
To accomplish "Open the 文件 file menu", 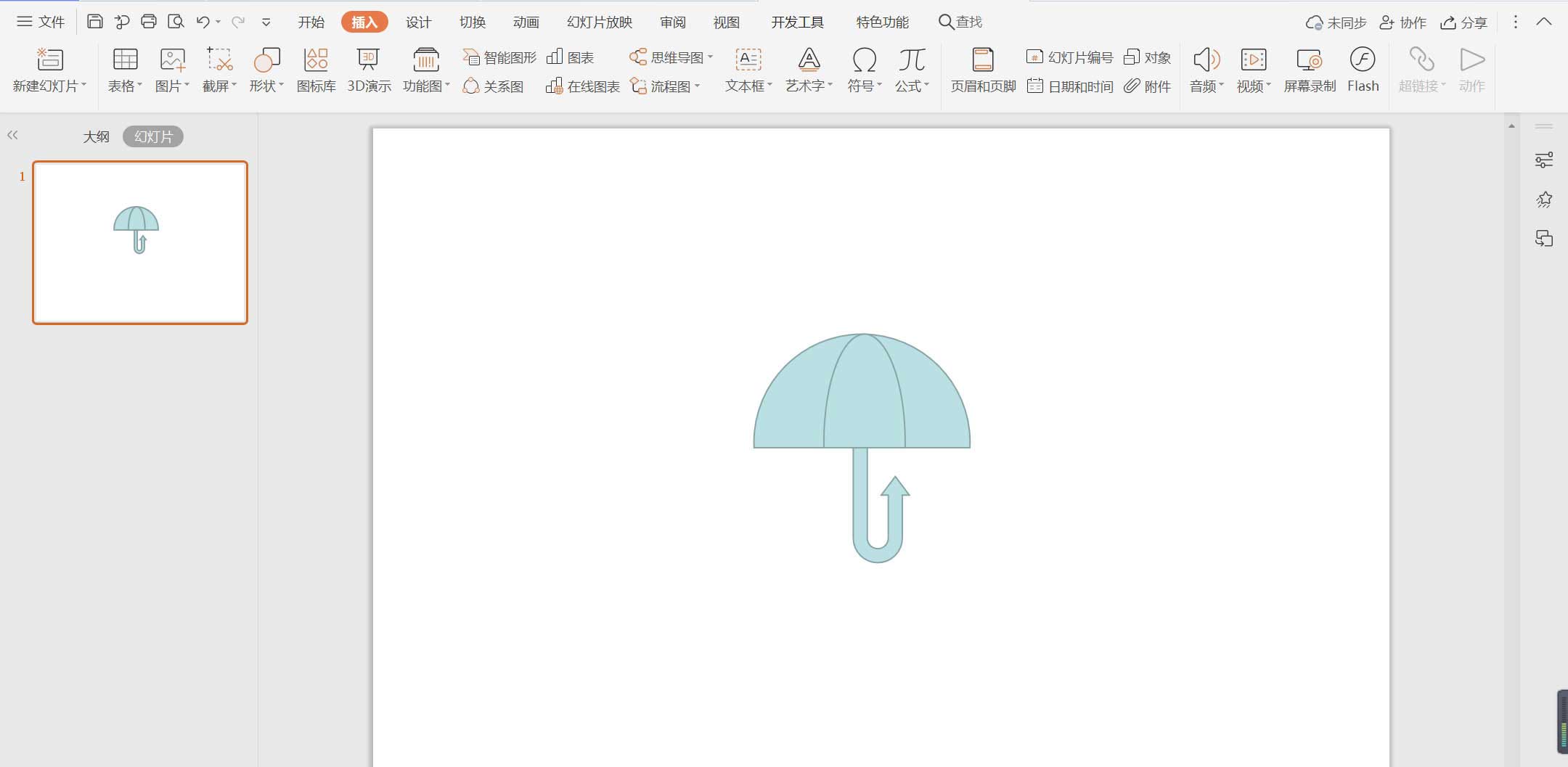I will (41, 21).
